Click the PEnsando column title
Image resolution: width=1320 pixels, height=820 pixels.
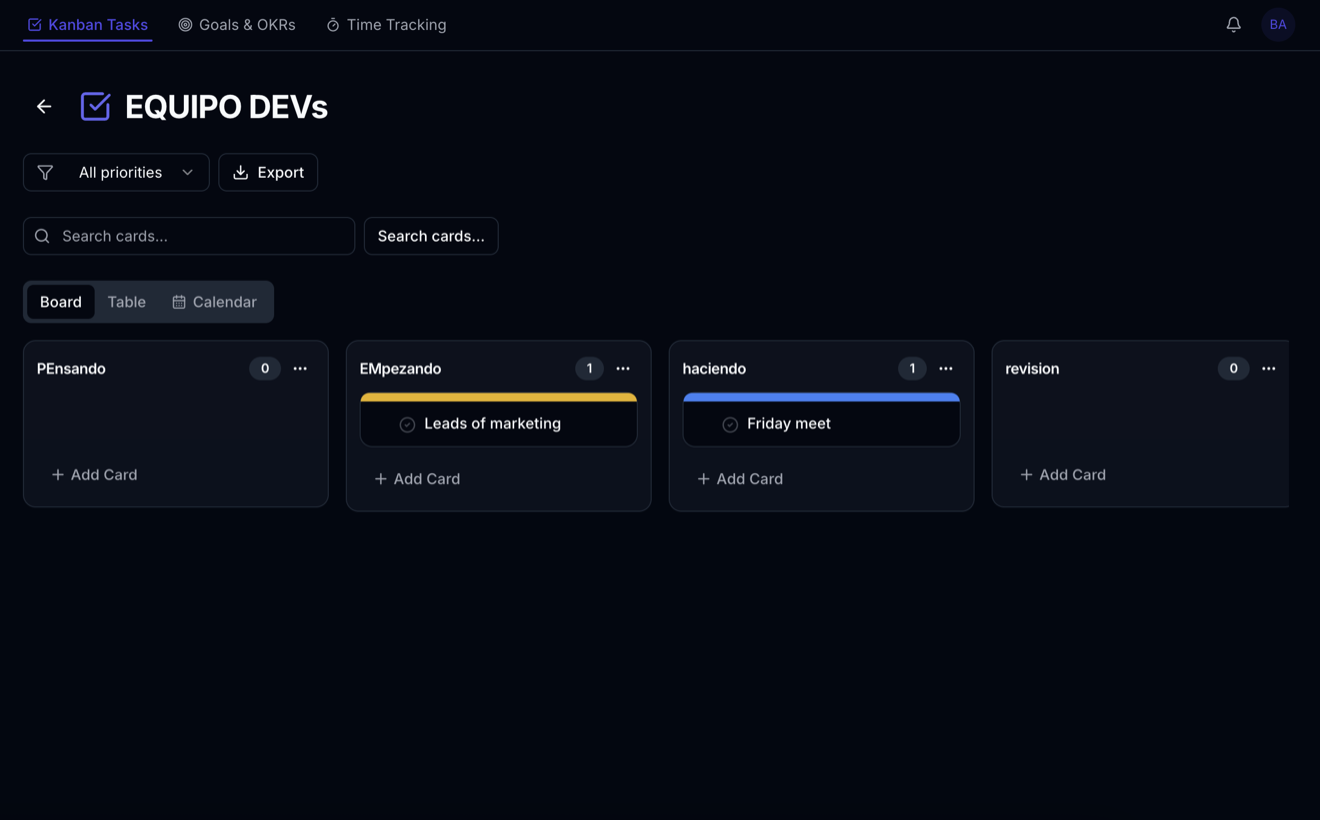click(71, 369)
